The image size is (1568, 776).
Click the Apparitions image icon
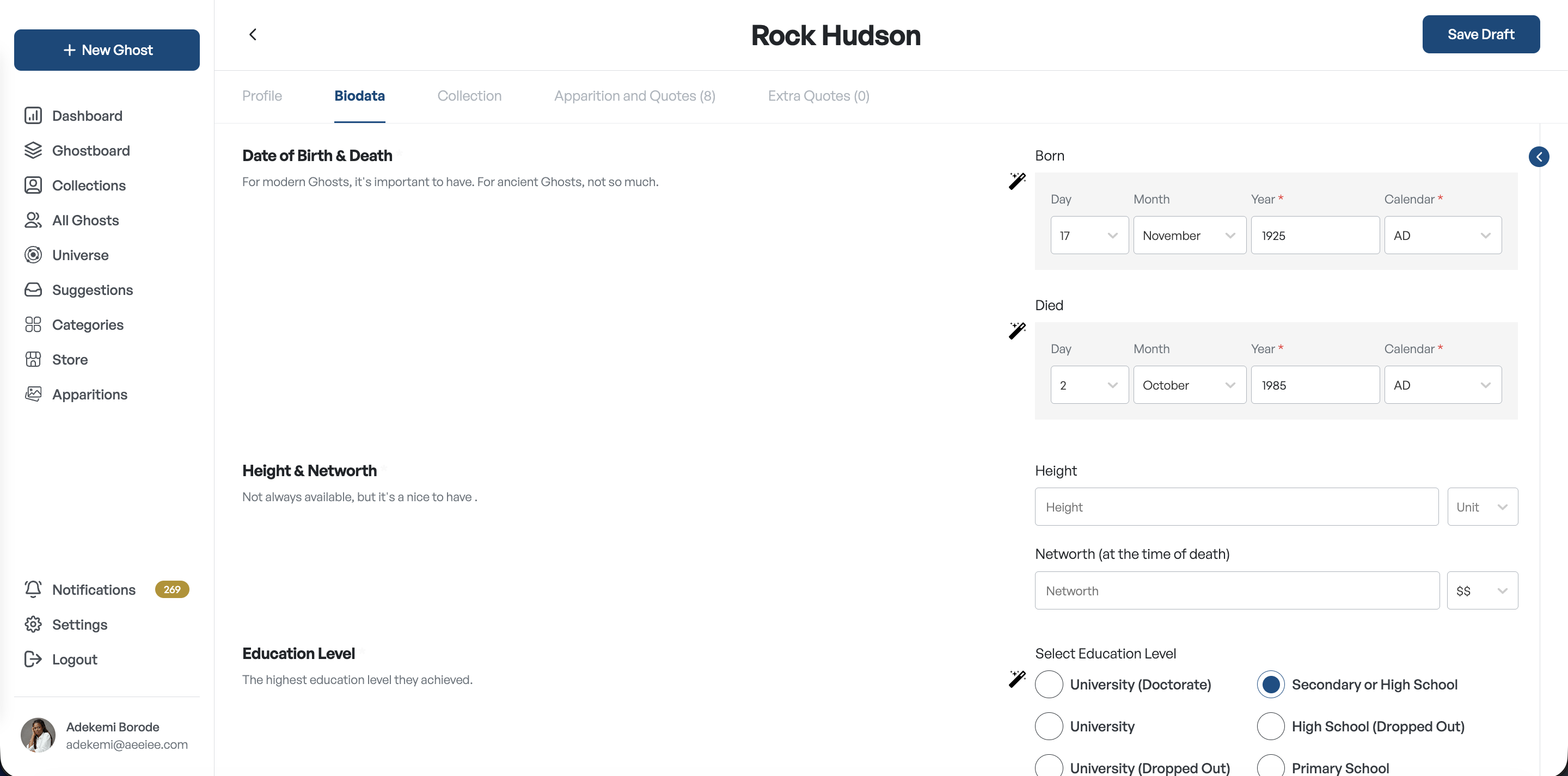33,394
